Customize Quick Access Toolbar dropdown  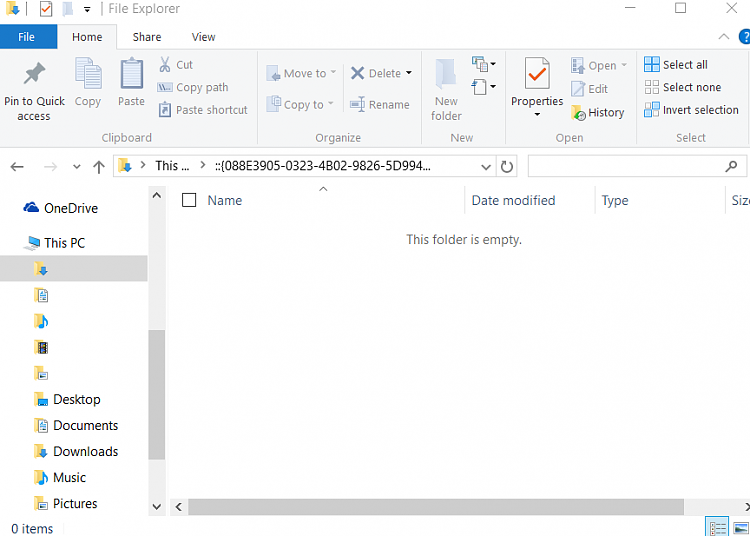[87, 9]
